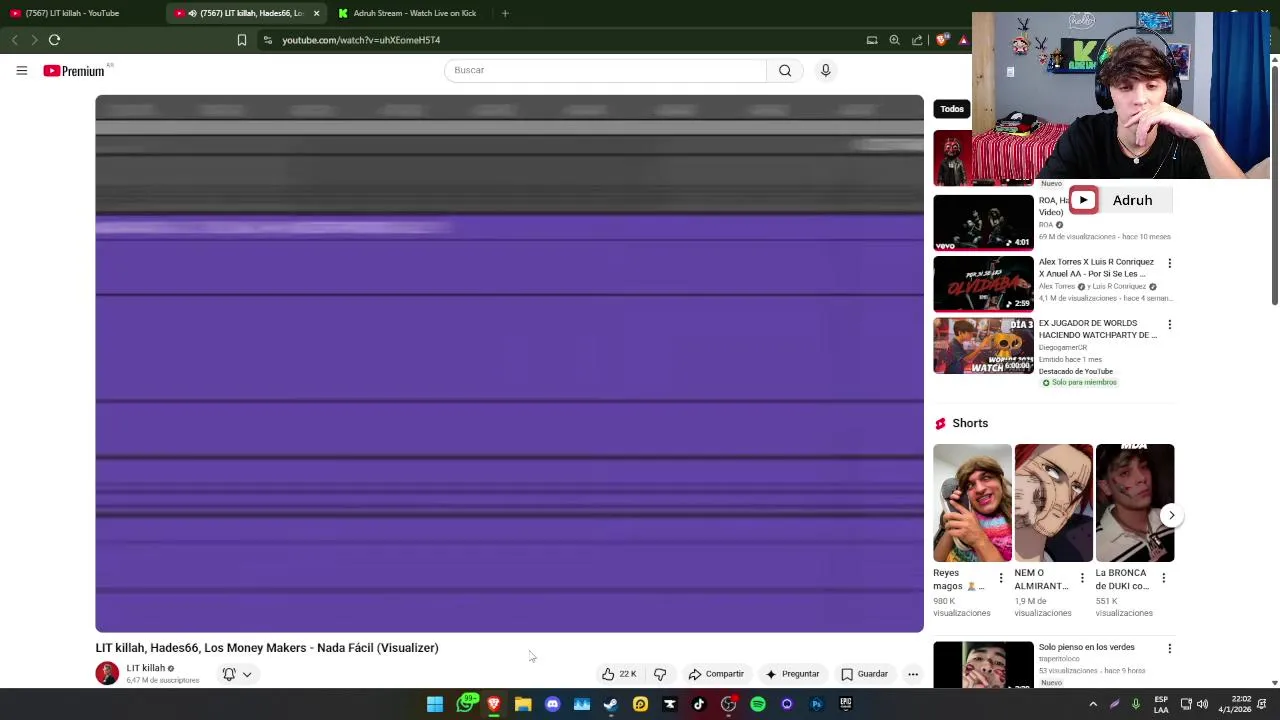Open Alex Torres X Luis R Conriquez title
The image size is (1280, 720).
[1096, 268]
